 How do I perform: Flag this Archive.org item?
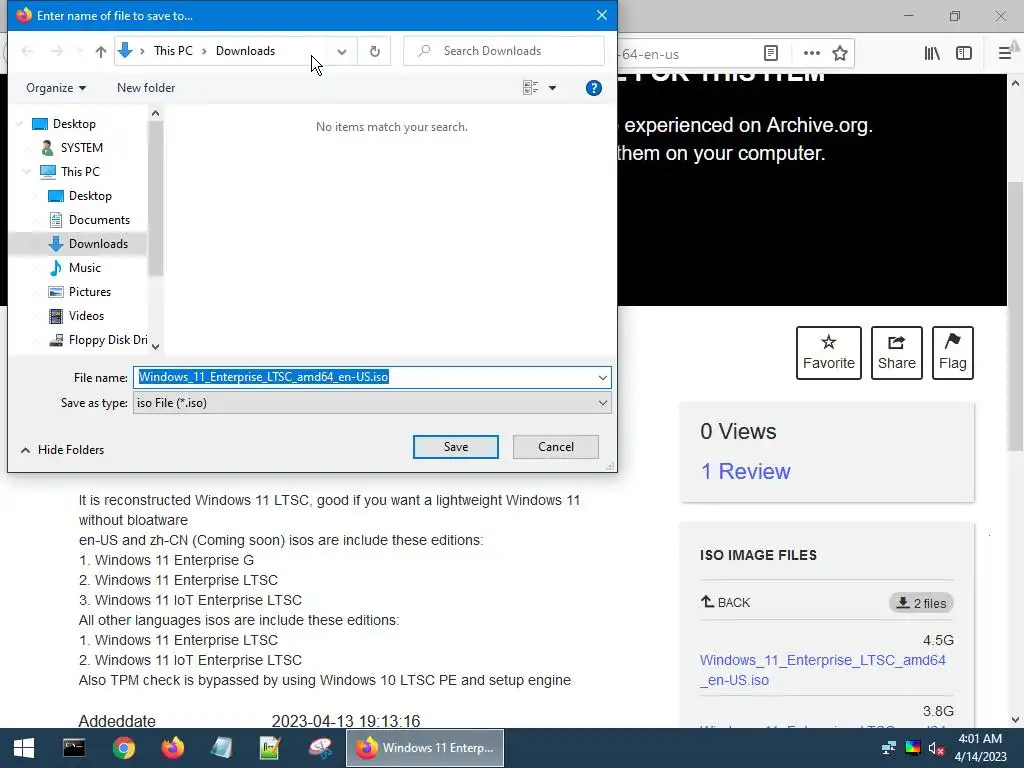pyautogui.click(x=952, y=353)
